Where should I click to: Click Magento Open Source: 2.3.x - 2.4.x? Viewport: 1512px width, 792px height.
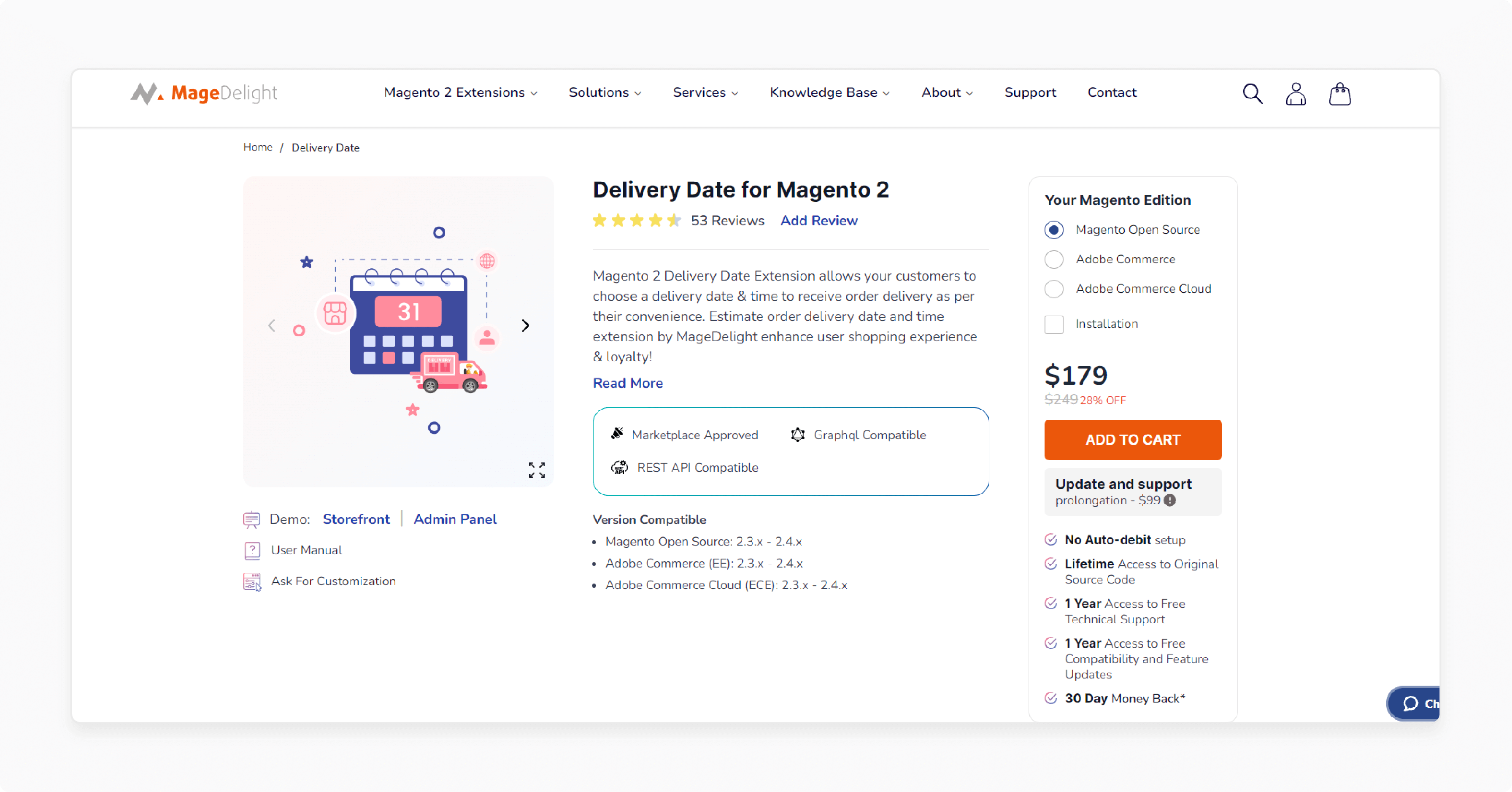tap(703, 541)
